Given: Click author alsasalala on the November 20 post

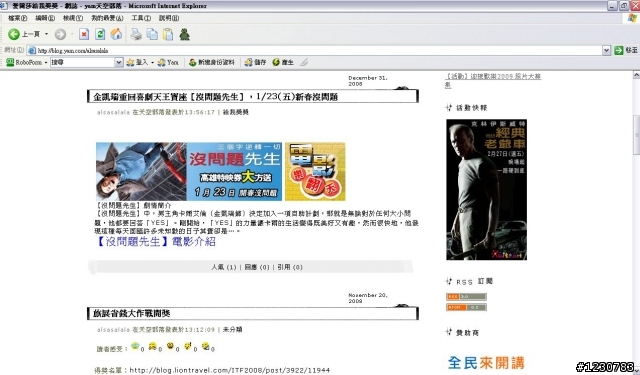Looking at the screenshot, I should click(x=113, y=329).
